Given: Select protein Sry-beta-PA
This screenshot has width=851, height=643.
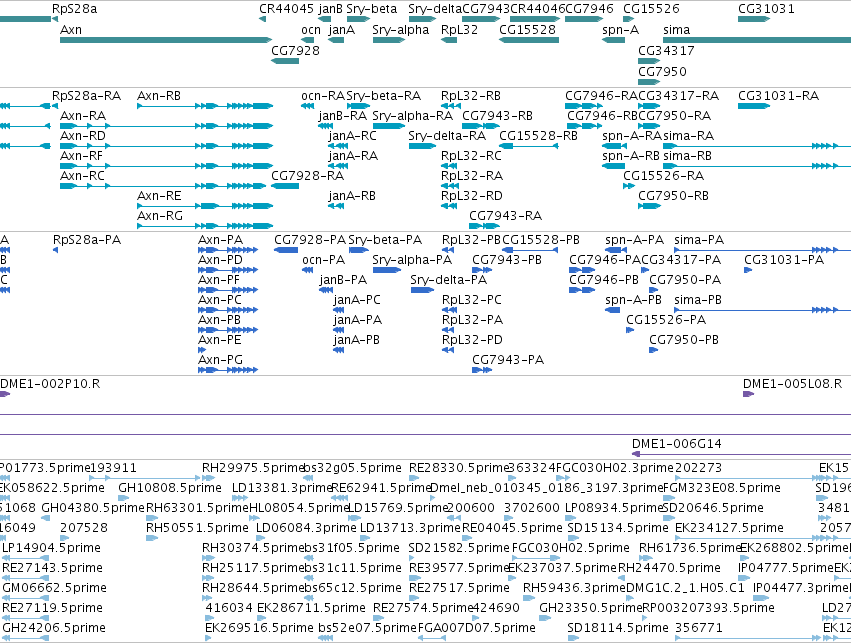Looking at the screenshot, I should point(359,250).
